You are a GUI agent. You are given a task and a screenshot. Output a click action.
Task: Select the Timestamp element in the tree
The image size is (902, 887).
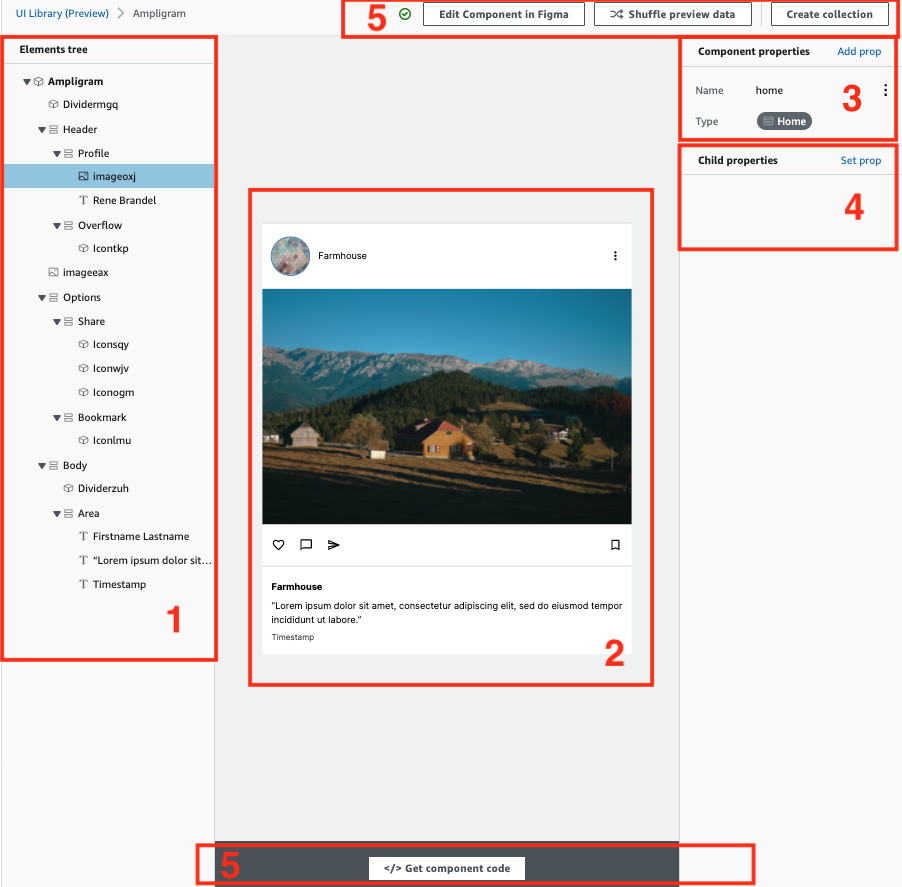119,584
